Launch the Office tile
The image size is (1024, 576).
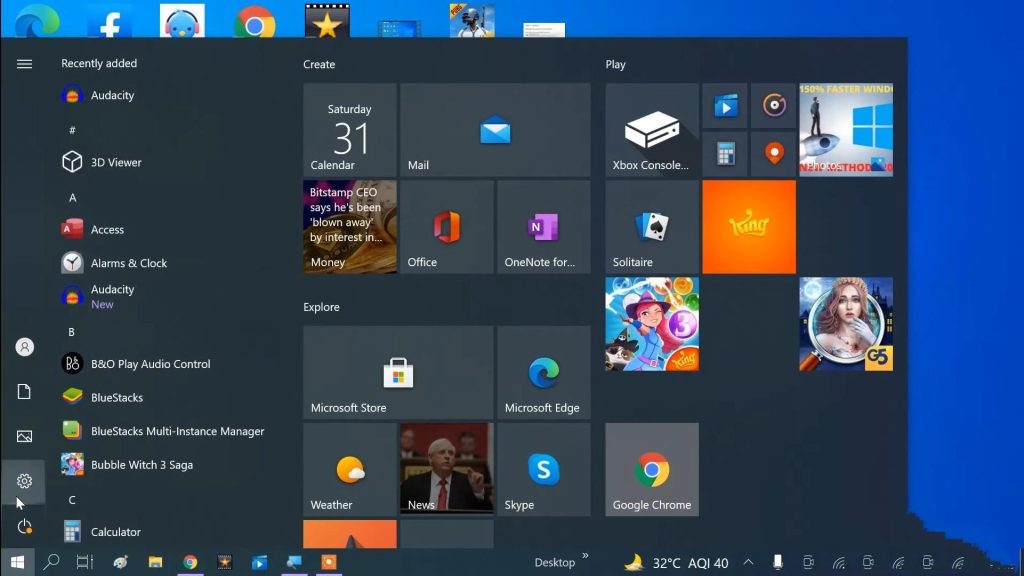point(447,227)
